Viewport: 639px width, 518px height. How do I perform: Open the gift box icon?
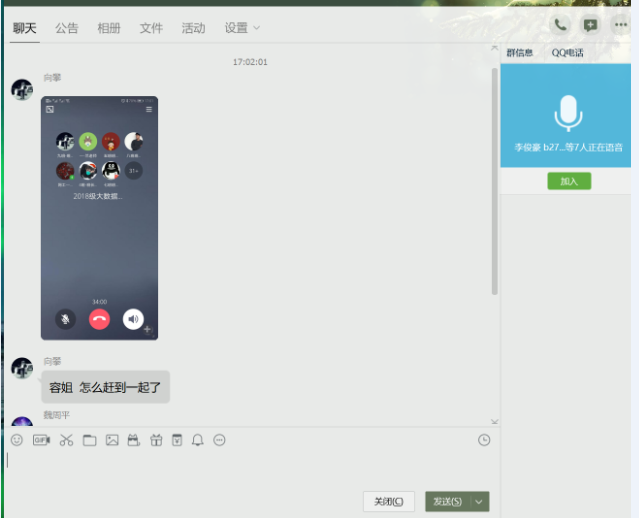(x=155, y=440)
